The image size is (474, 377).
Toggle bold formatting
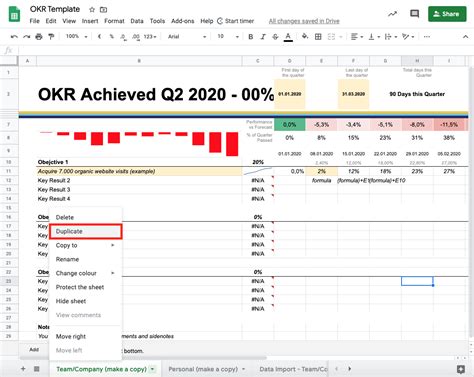point(251,37)
